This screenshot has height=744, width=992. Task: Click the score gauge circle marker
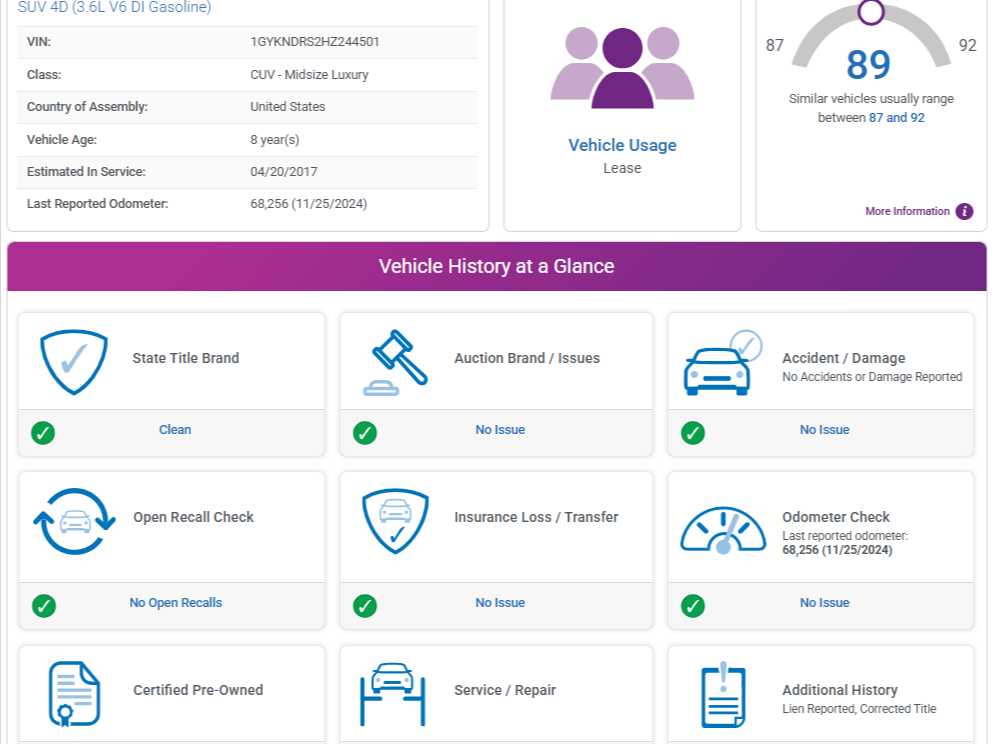871,11
